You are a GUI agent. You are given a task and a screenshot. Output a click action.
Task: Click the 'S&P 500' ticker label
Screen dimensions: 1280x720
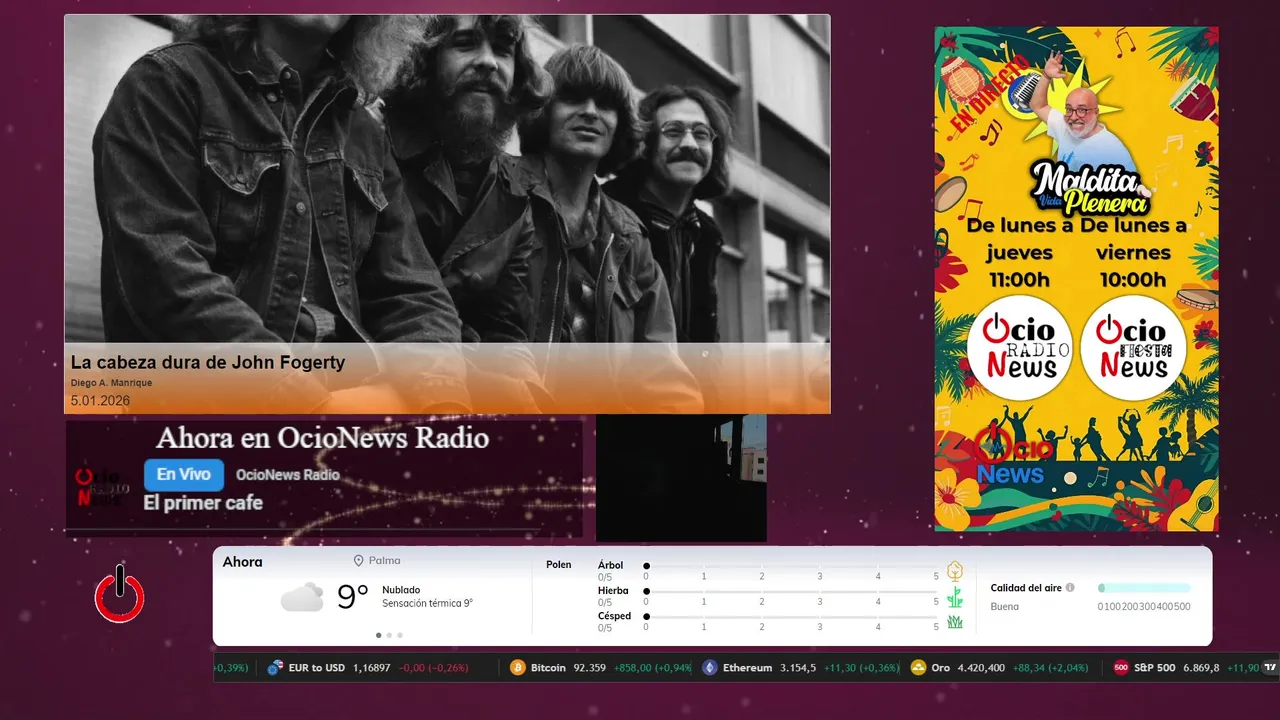pos(1155,668)
